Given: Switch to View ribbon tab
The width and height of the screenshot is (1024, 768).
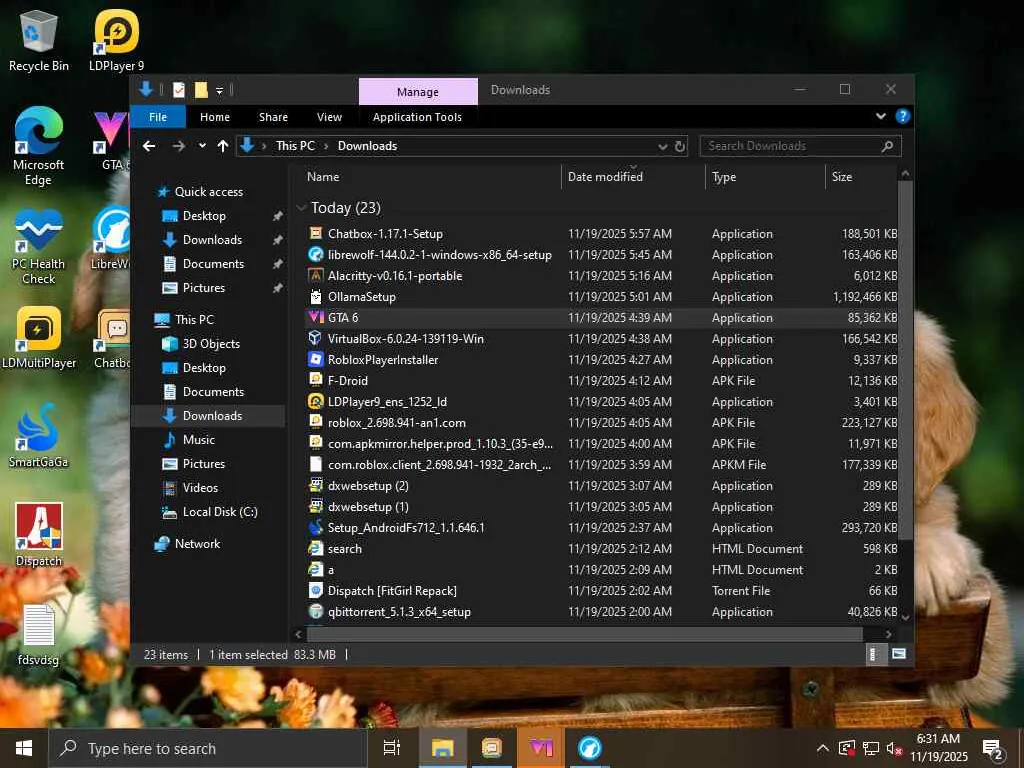Looking at the screenshot, I should [329, 117].
